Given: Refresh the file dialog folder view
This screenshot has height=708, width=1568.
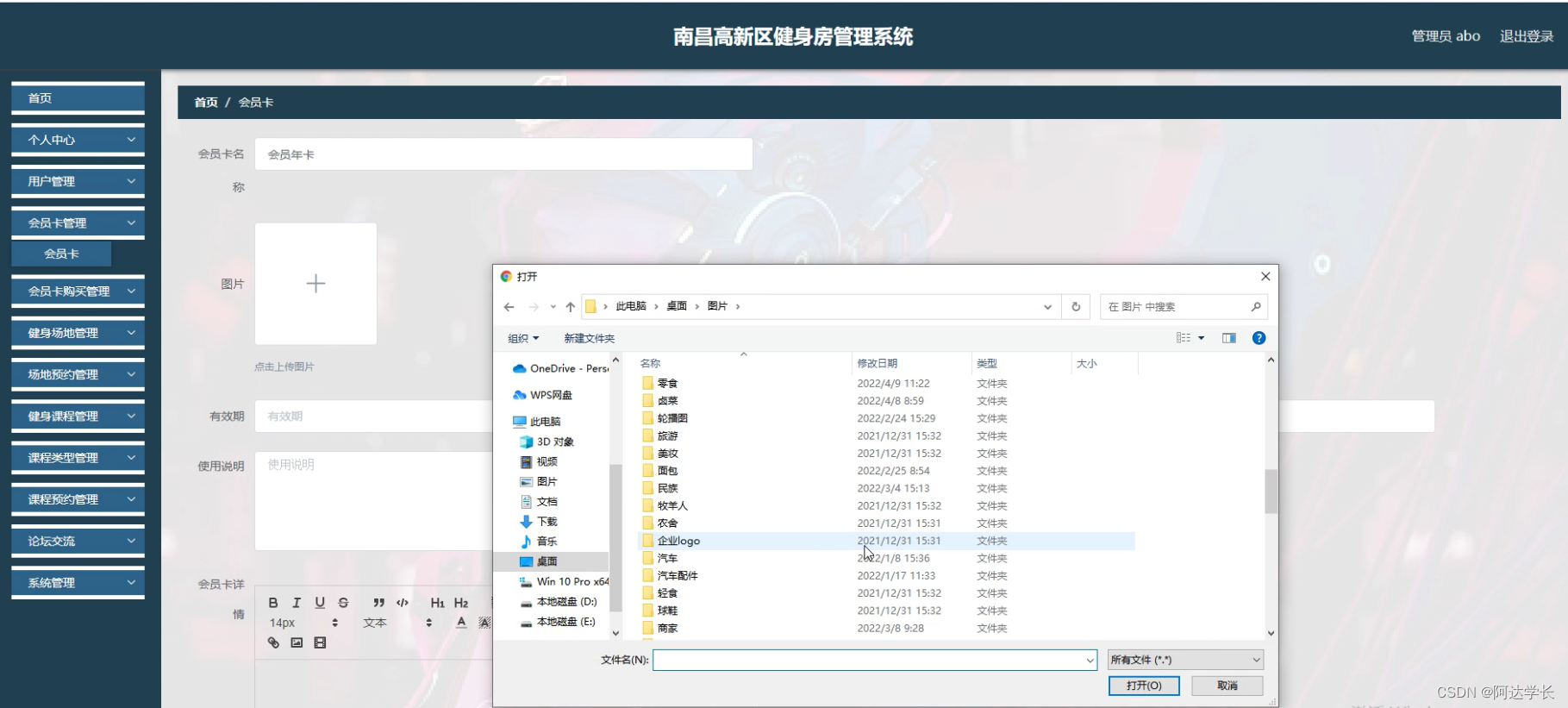Looking at the screenshot, I should [x=1076, y=307].
